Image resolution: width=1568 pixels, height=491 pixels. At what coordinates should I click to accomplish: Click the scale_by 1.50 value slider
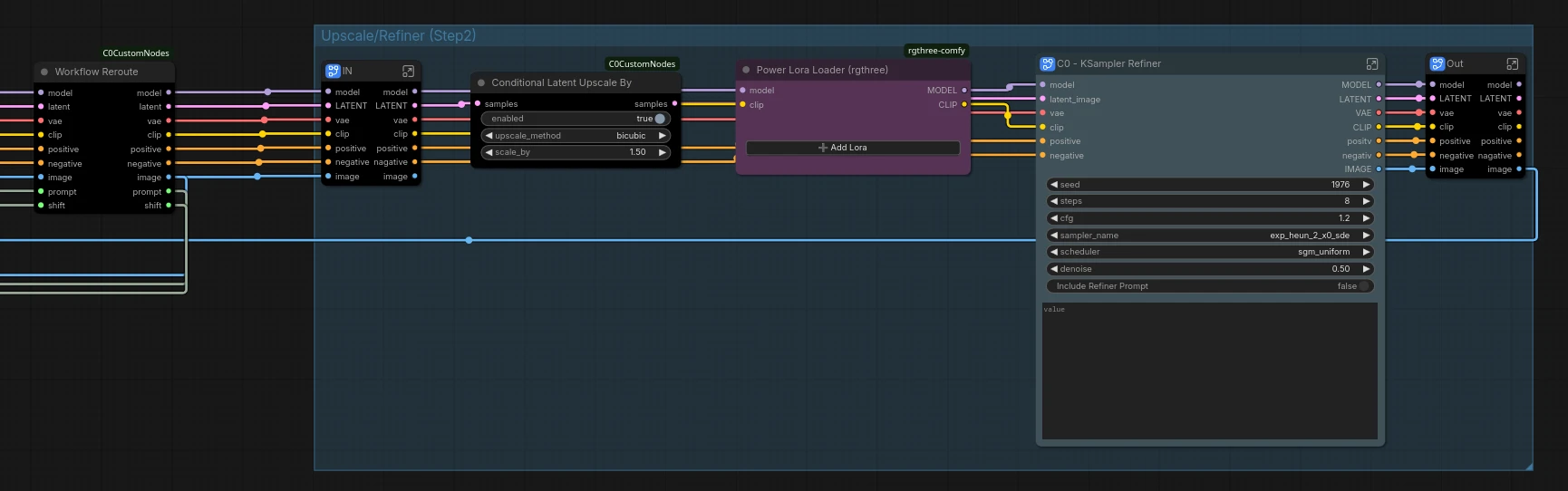[576, 152]
